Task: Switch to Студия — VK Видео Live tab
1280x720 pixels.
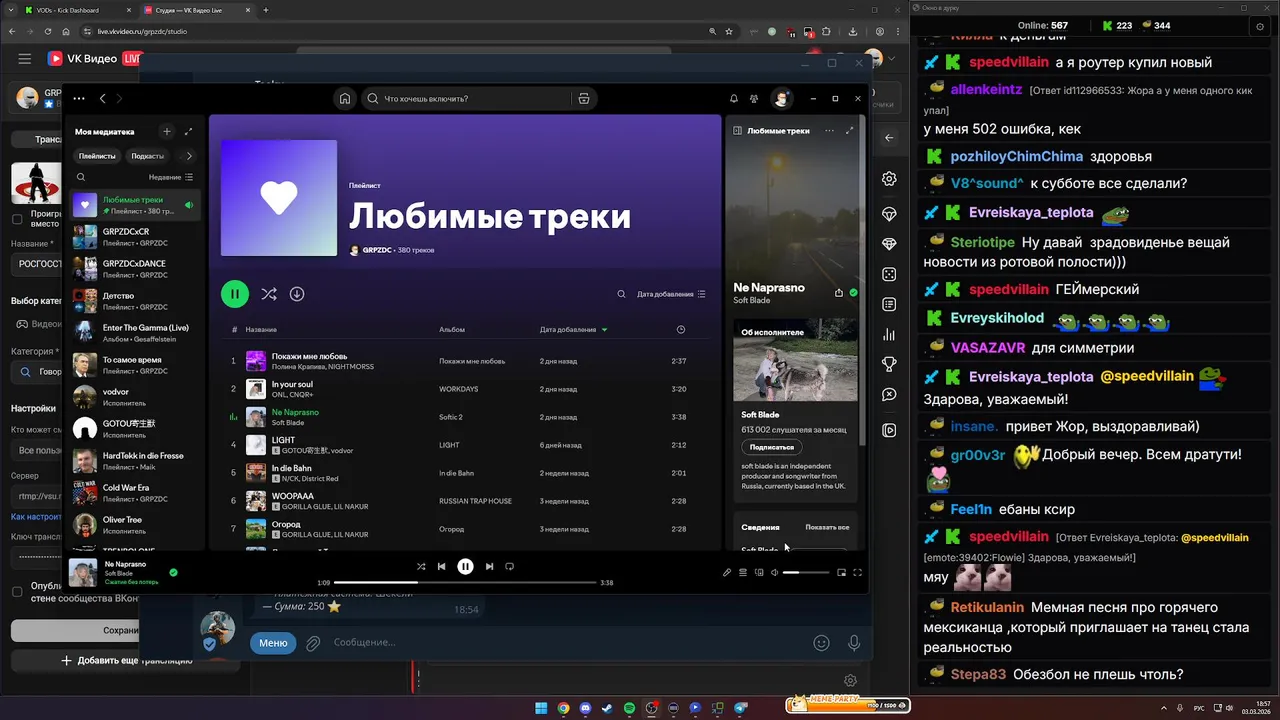Action: (x=195, y=10)
